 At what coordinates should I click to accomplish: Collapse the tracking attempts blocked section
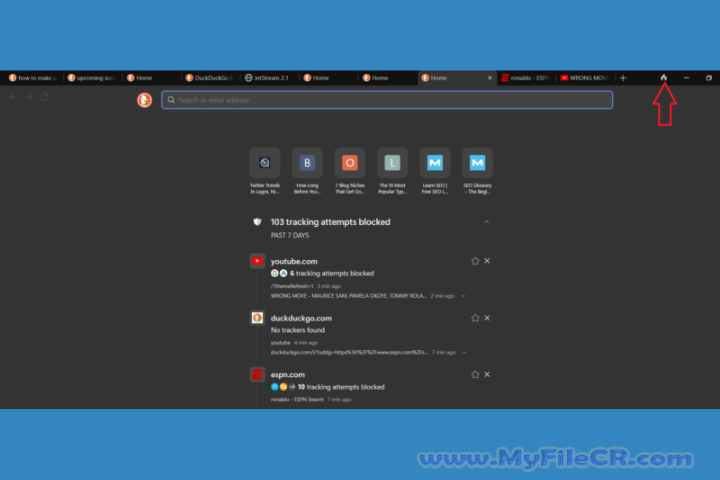487,222
